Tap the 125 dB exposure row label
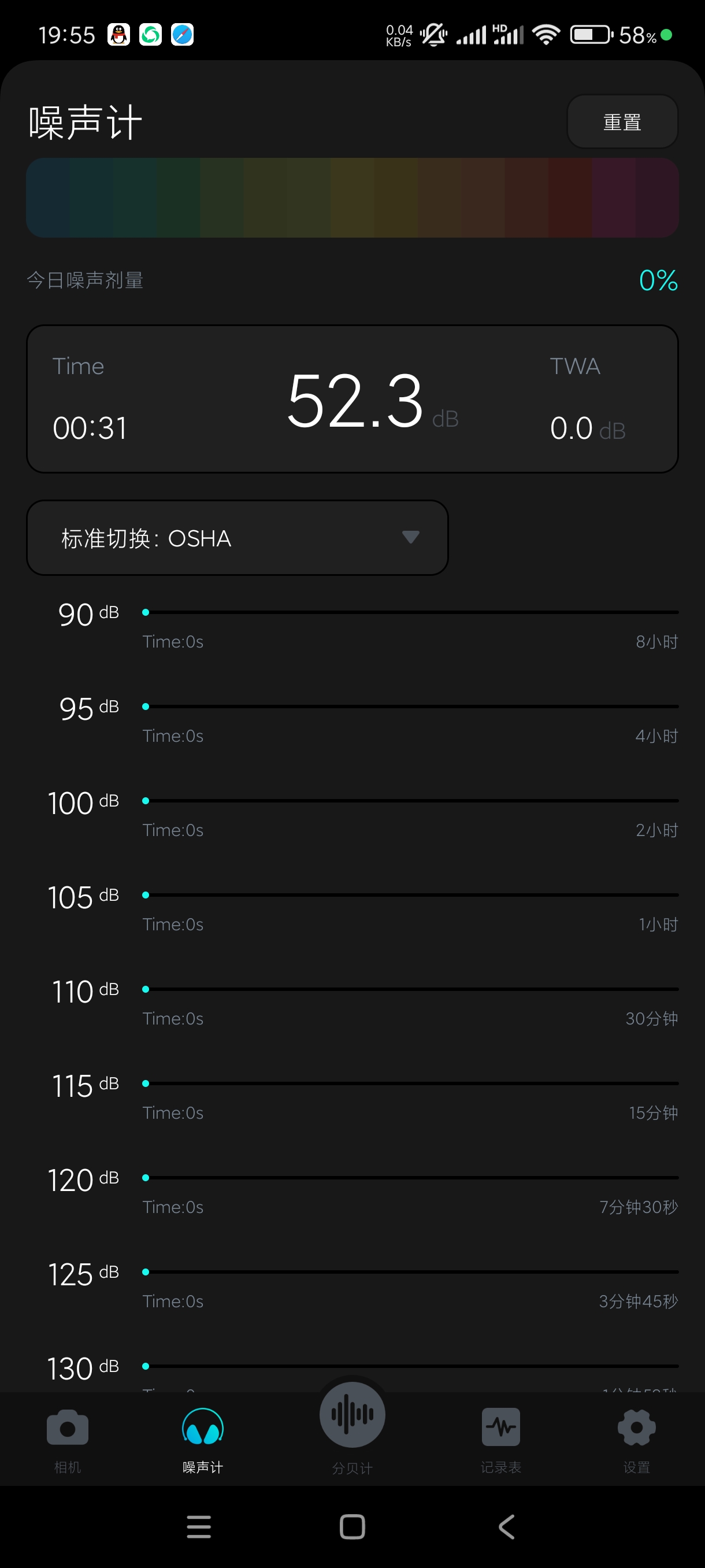Image resolution: width=705 pixels, height=1568 pixels. pyautogui.click(x=83, y=1274)
